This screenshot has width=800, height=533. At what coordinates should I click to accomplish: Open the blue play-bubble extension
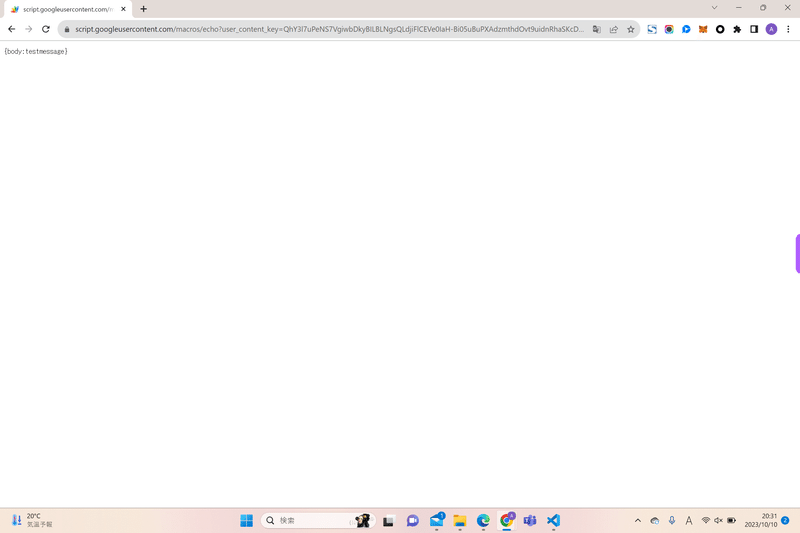[686, 29]
